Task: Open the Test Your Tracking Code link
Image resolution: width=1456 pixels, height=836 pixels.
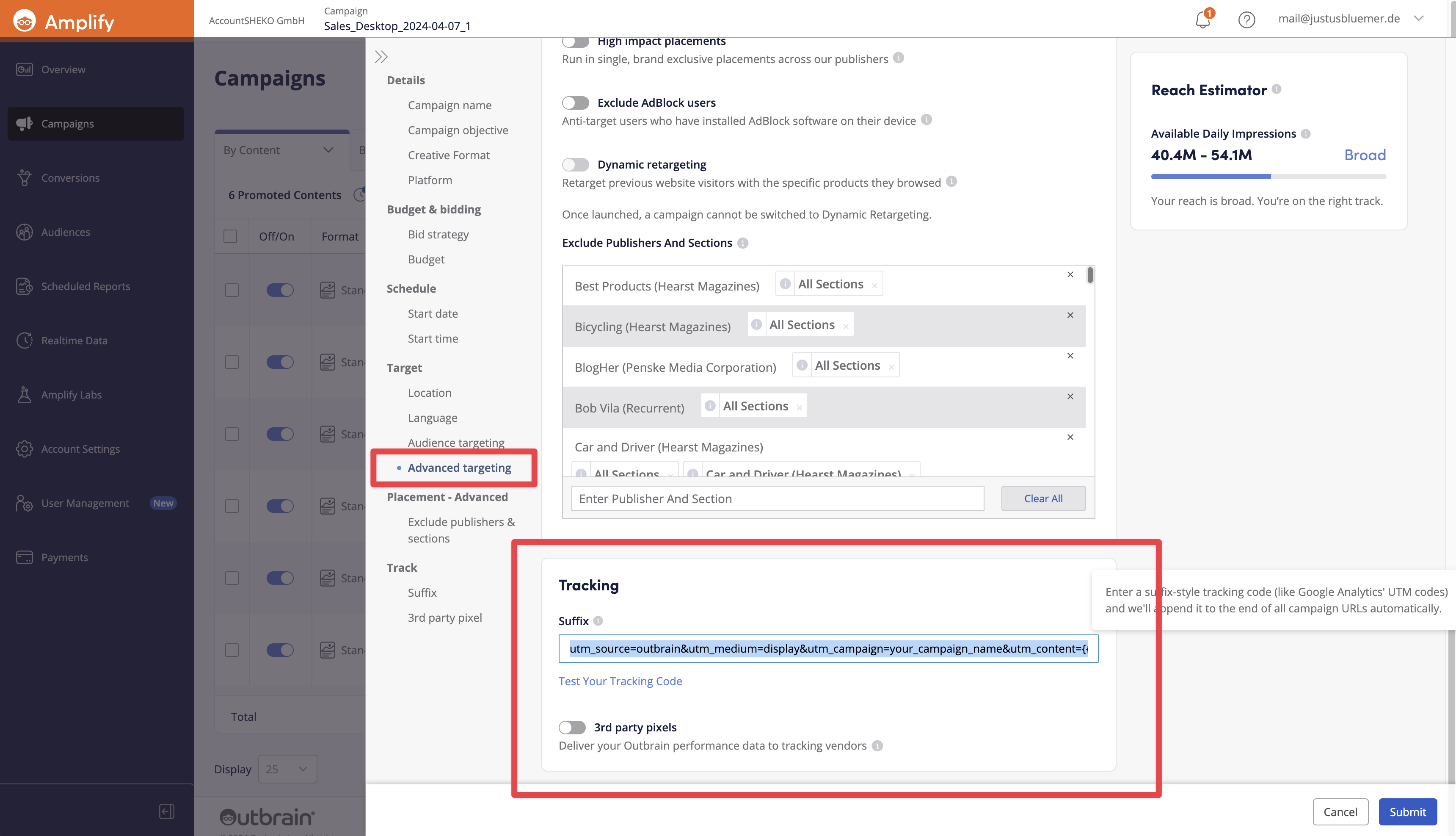Action: [620, 681]
